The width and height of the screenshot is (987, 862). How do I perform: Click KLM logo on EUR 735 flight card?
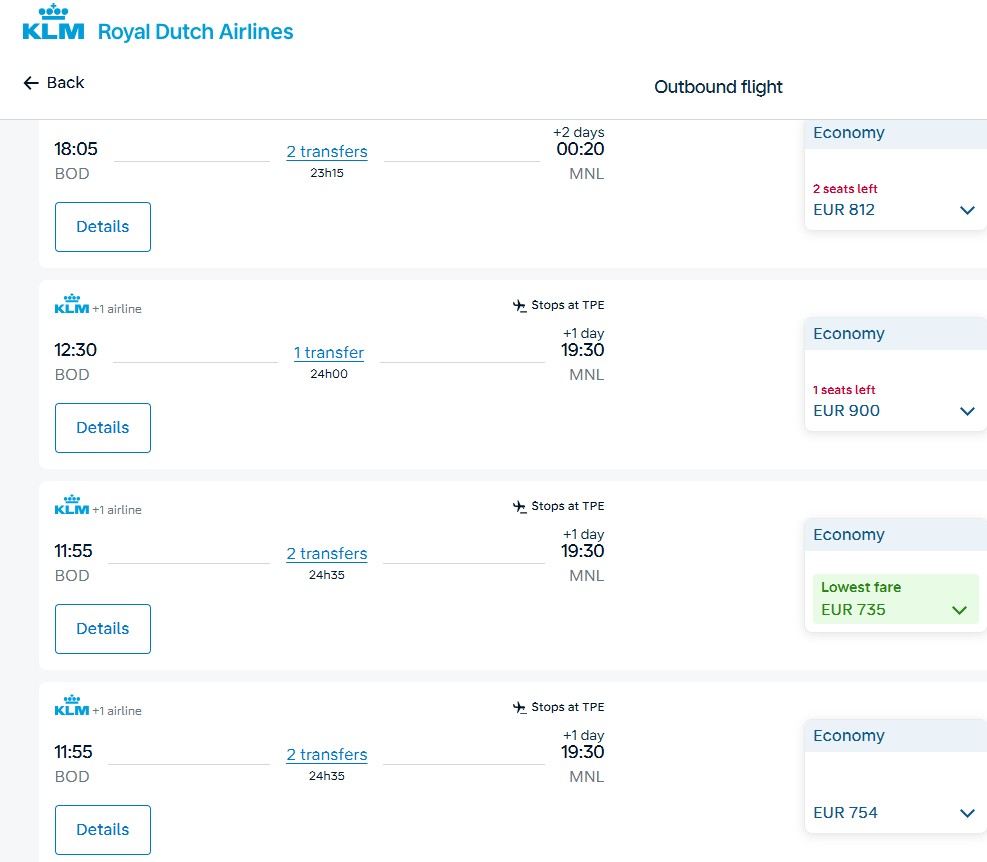point(71,506)
